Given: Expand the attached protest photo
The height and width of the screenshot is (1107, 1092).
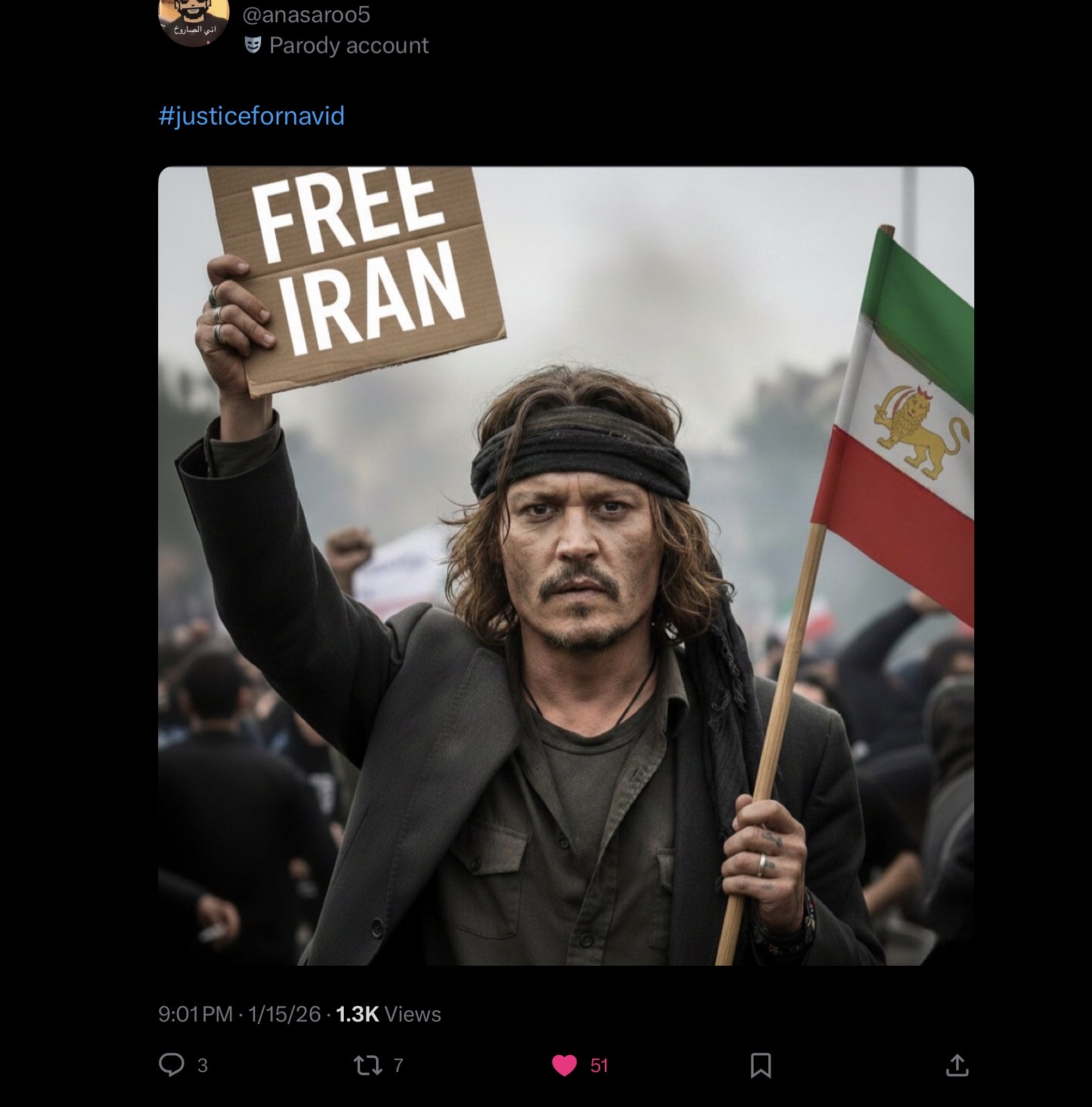Looking at the screenshot, I should 566,566.
